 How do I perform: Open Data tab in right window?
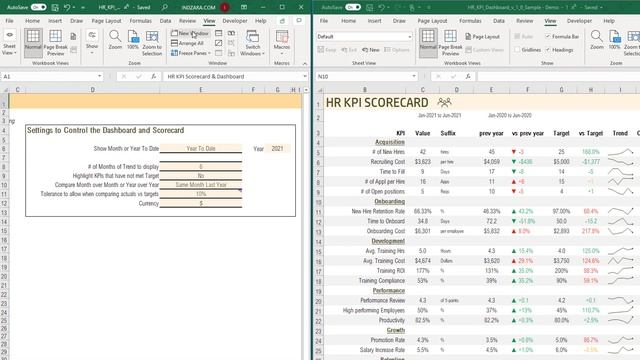[499, 21]
